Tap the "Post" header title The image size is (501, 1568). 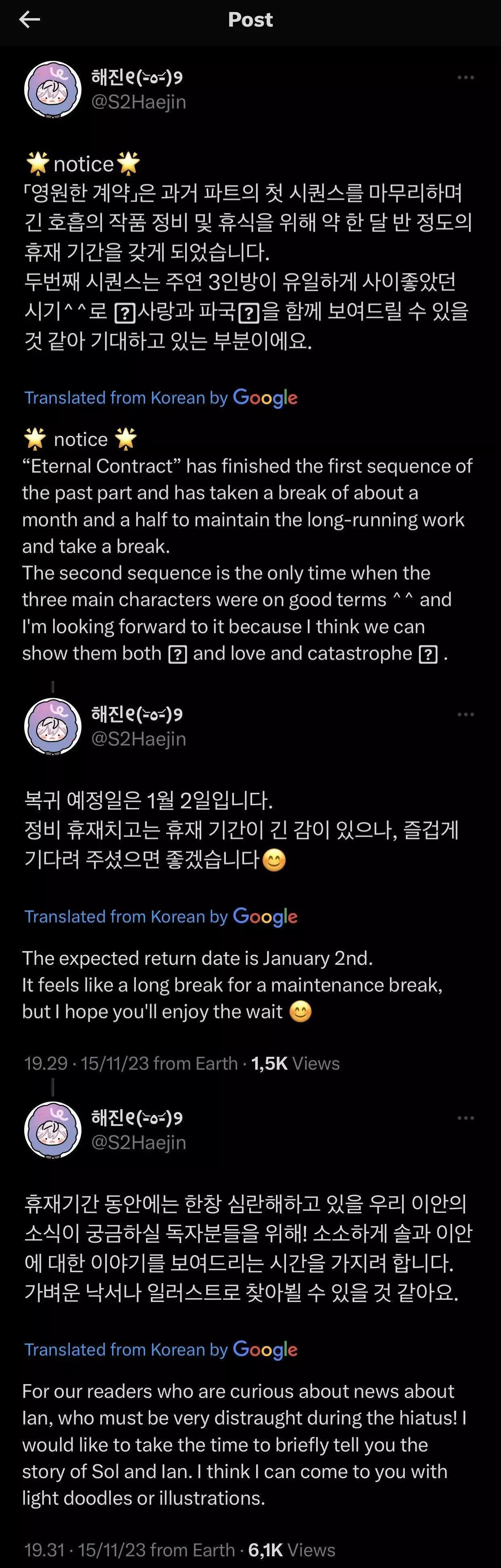[250, 20]
